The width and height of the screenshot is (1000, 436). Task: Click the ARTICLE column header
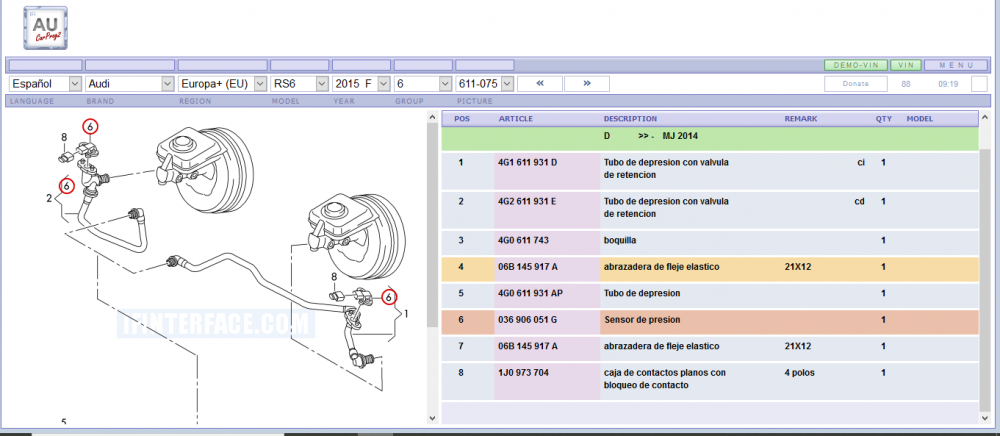[x=515, y=119]
